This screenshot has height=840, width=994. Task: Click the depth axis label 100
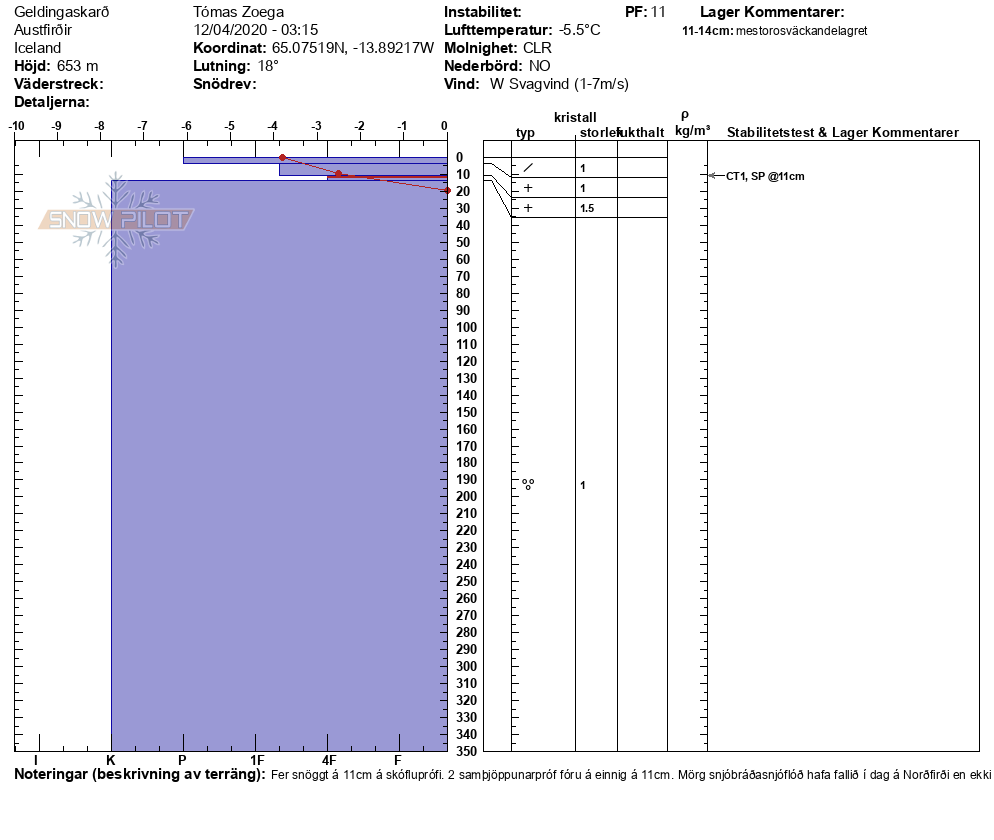click(467, 327)
